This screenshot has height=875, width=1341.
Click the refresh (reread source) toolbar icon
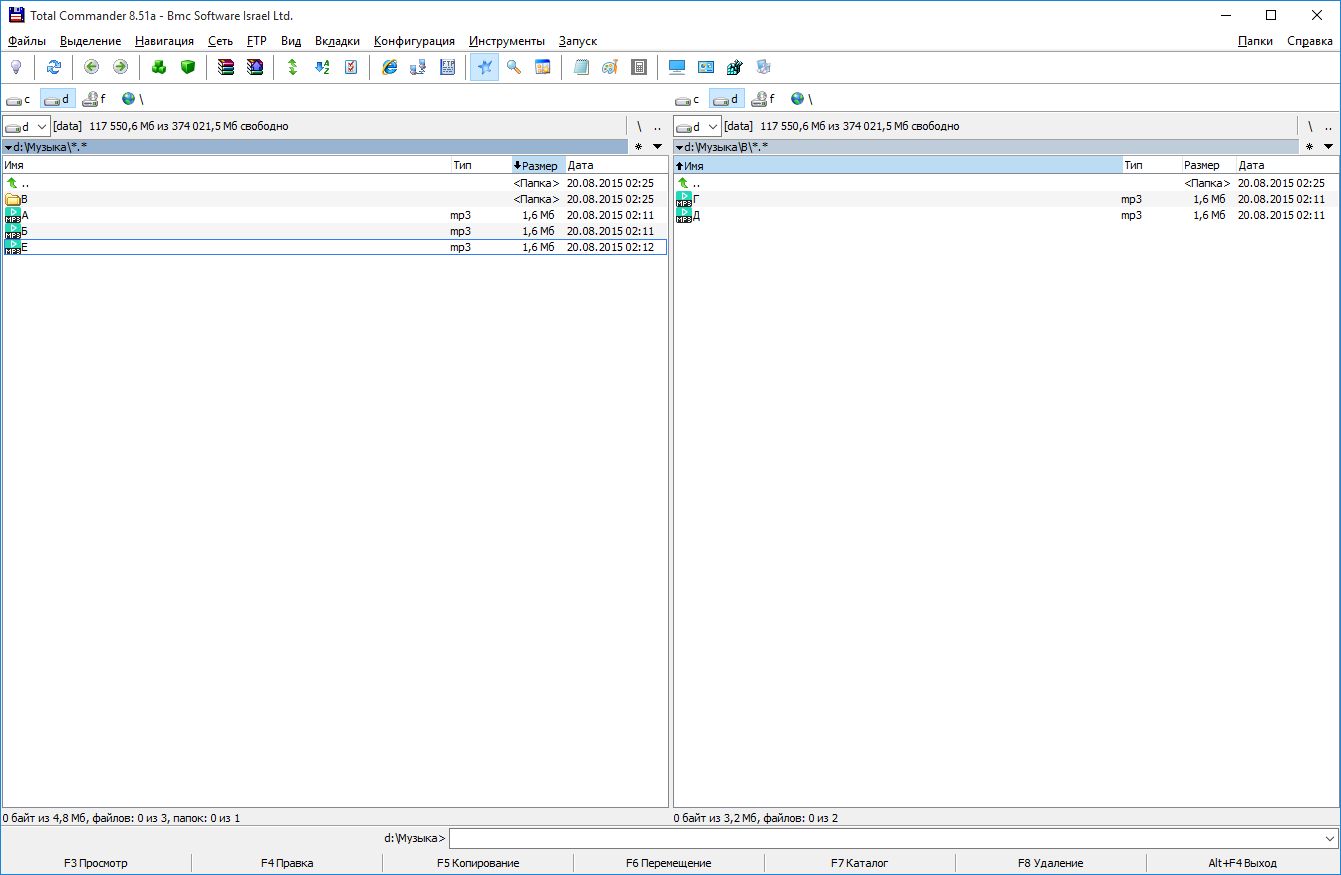coord(54,67)
